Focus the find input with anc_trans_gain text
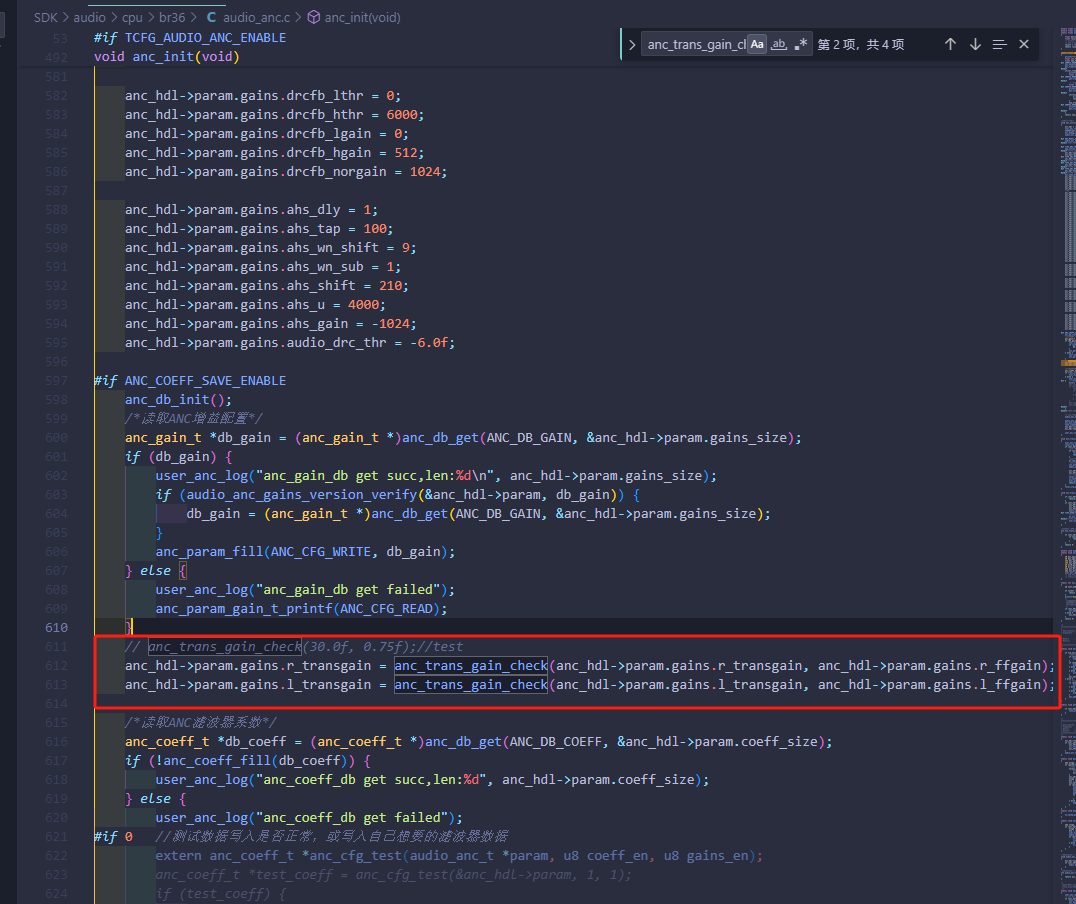 coord(696,45)
